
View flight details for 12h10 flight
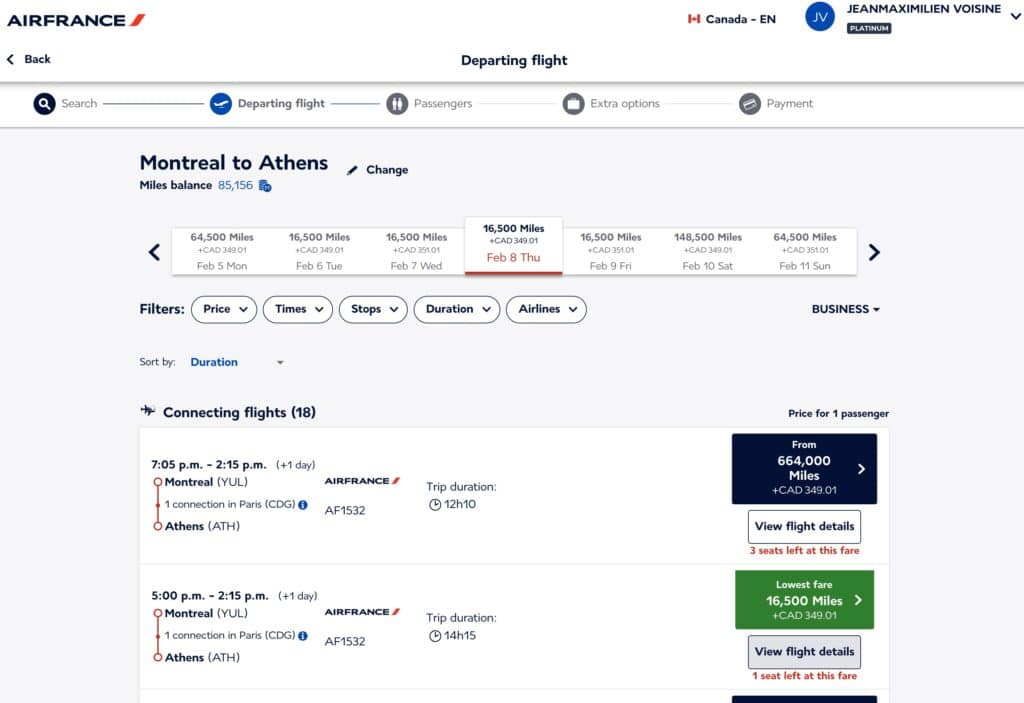(804, 527)
